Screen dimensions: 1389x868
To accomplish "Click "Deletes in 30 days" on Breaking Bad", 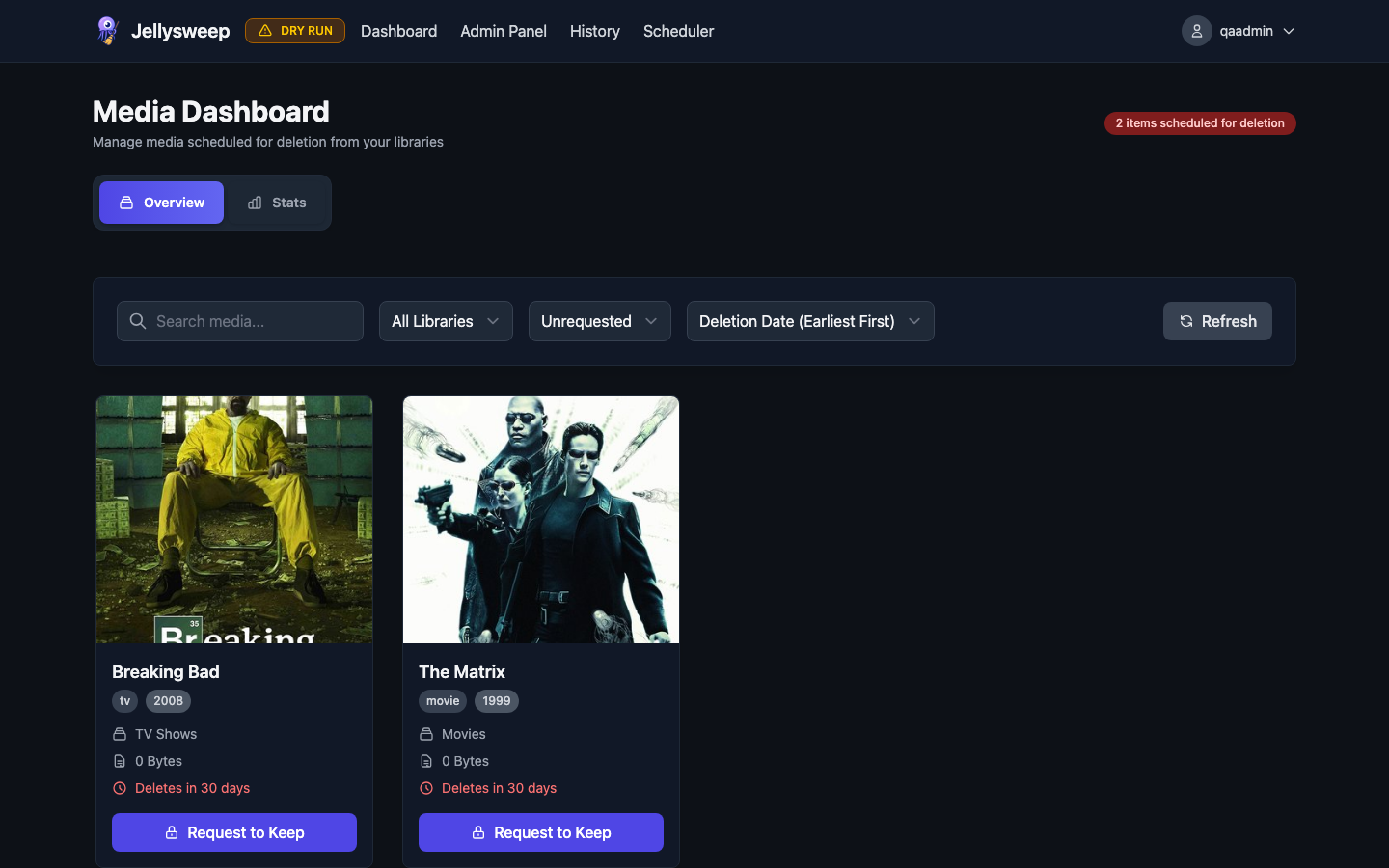I will coord(193,788).
